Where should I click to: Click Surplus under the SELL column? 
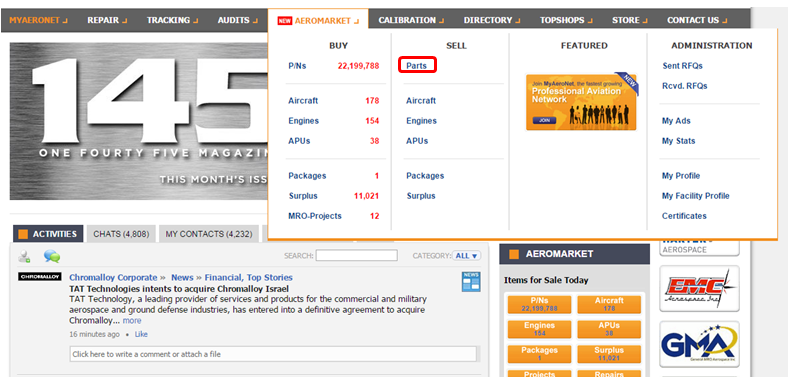[x=421, y=196]
